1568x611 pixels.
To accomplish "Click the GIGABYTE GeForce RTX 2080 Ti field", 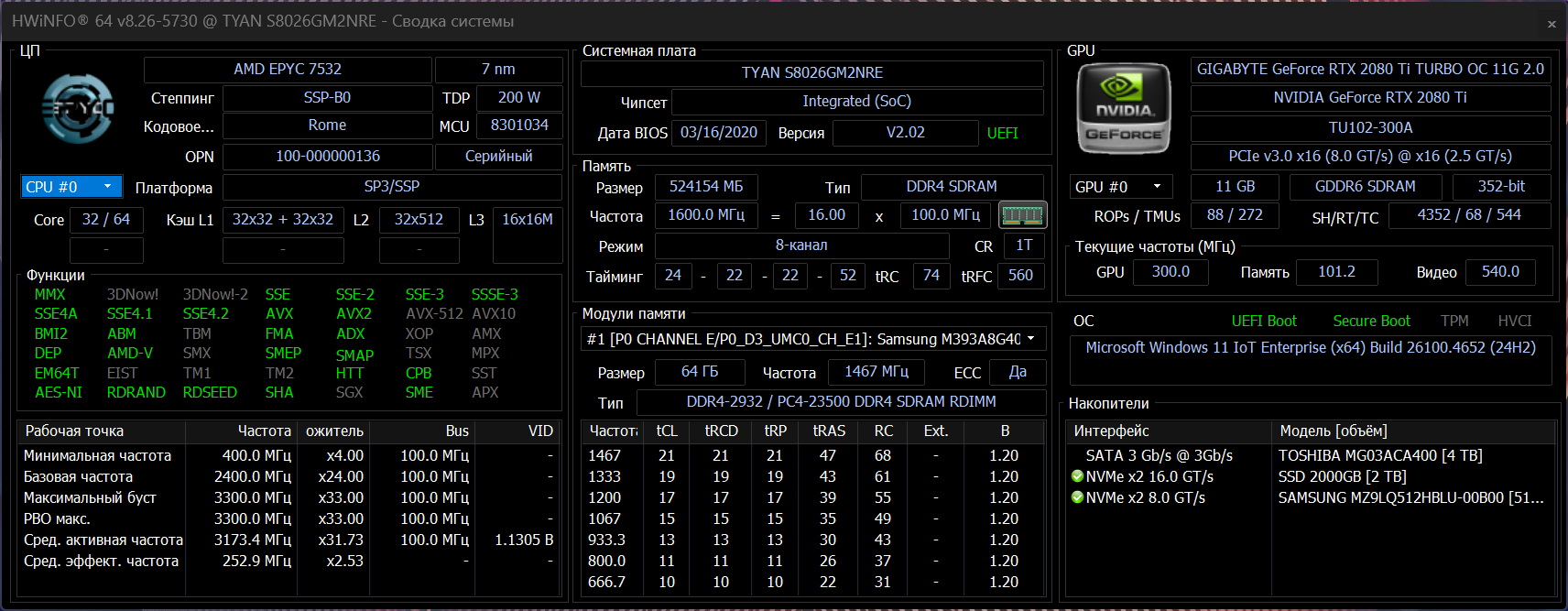I will [1370, 70].
